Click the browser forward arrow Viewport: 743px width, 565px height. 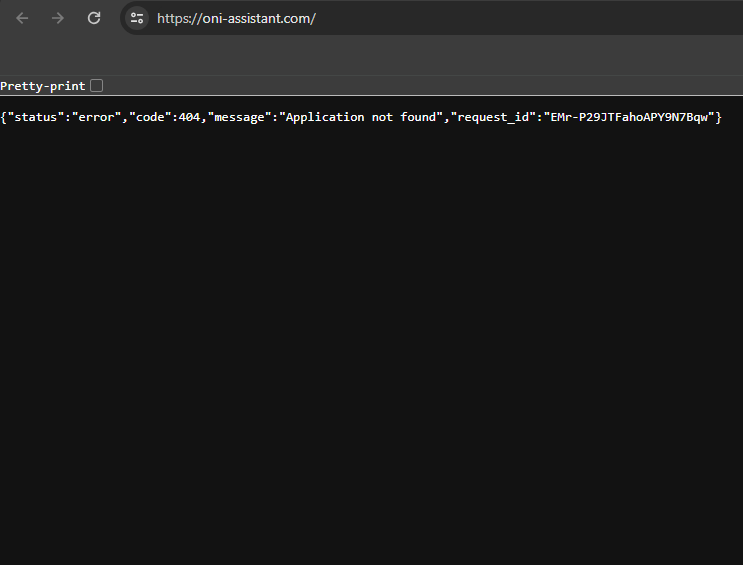(58, 18)
